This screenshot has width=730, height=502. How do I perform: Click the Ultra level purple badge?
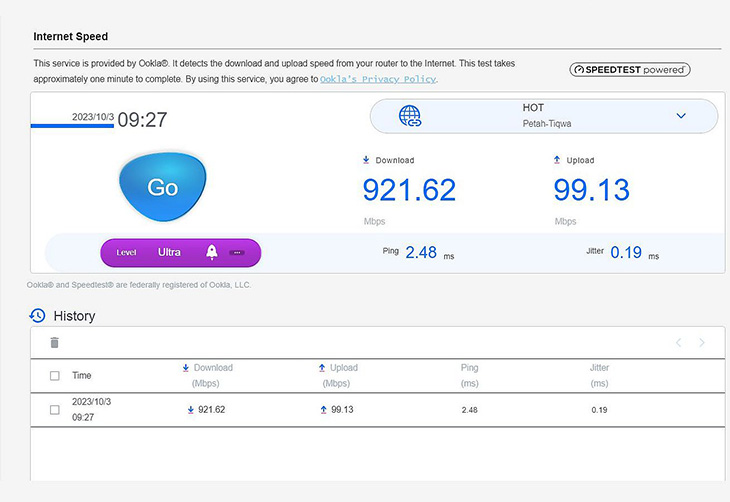(181, 252)
